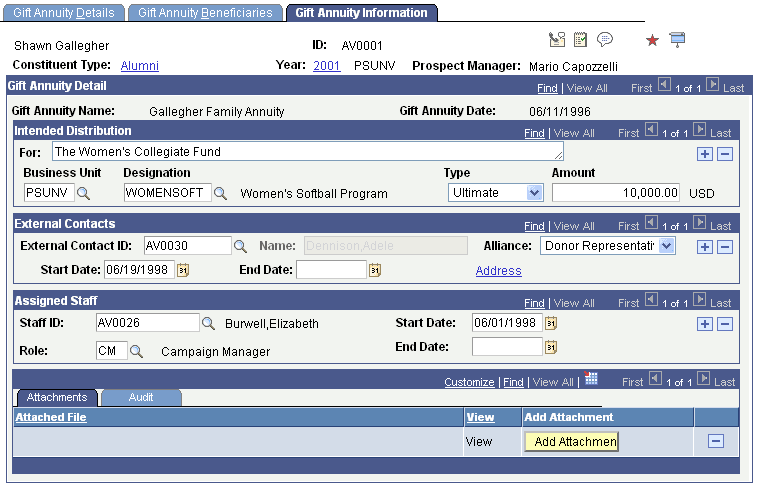Click the Role field CM
Screen dimensions: 757x487
(112, 351)
